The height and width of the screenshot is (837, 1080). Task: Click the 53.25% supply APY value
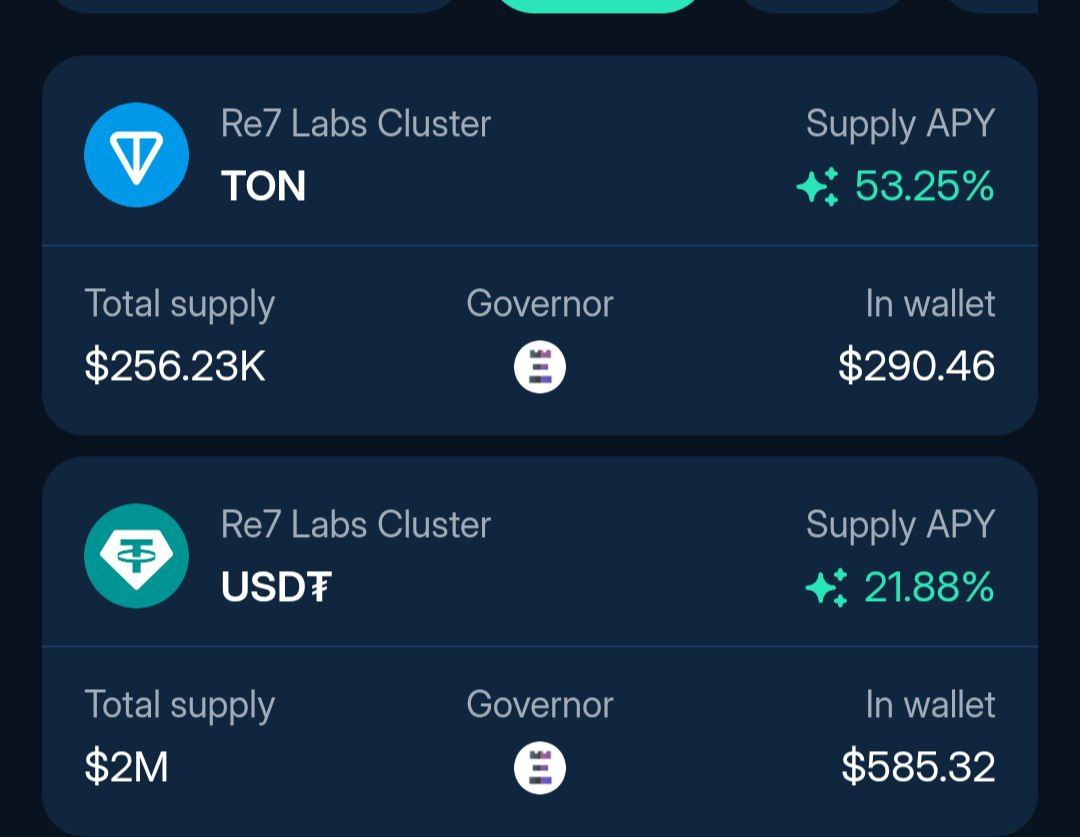pyautogui.click(x=924, y=186)
